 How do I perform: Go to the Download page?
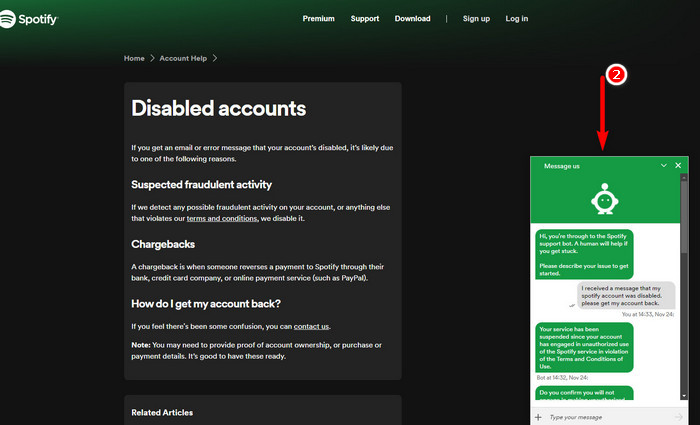pyautogui.click(x=412, y=19)
